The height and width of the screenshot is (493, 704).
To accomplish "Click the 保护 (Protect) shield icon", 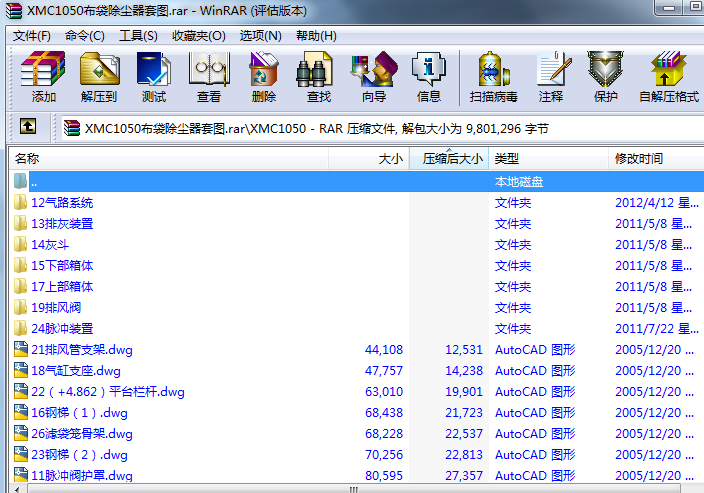I will coord(606,76).
